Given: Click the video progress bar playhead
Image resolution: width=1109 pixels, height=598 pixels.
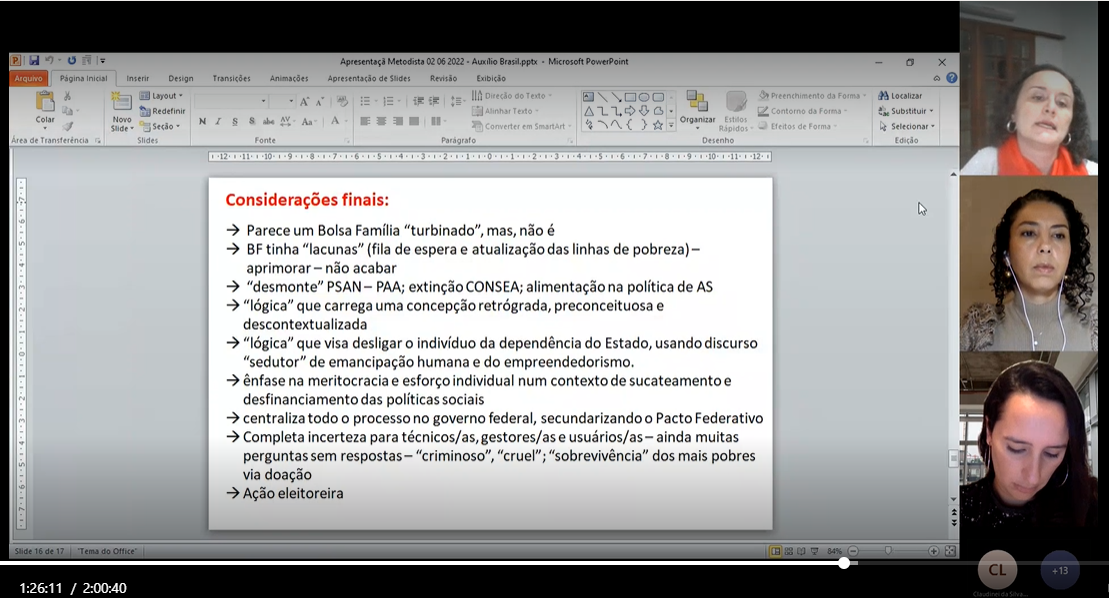Looking at the screenshot, I should [x=844, y=563].
